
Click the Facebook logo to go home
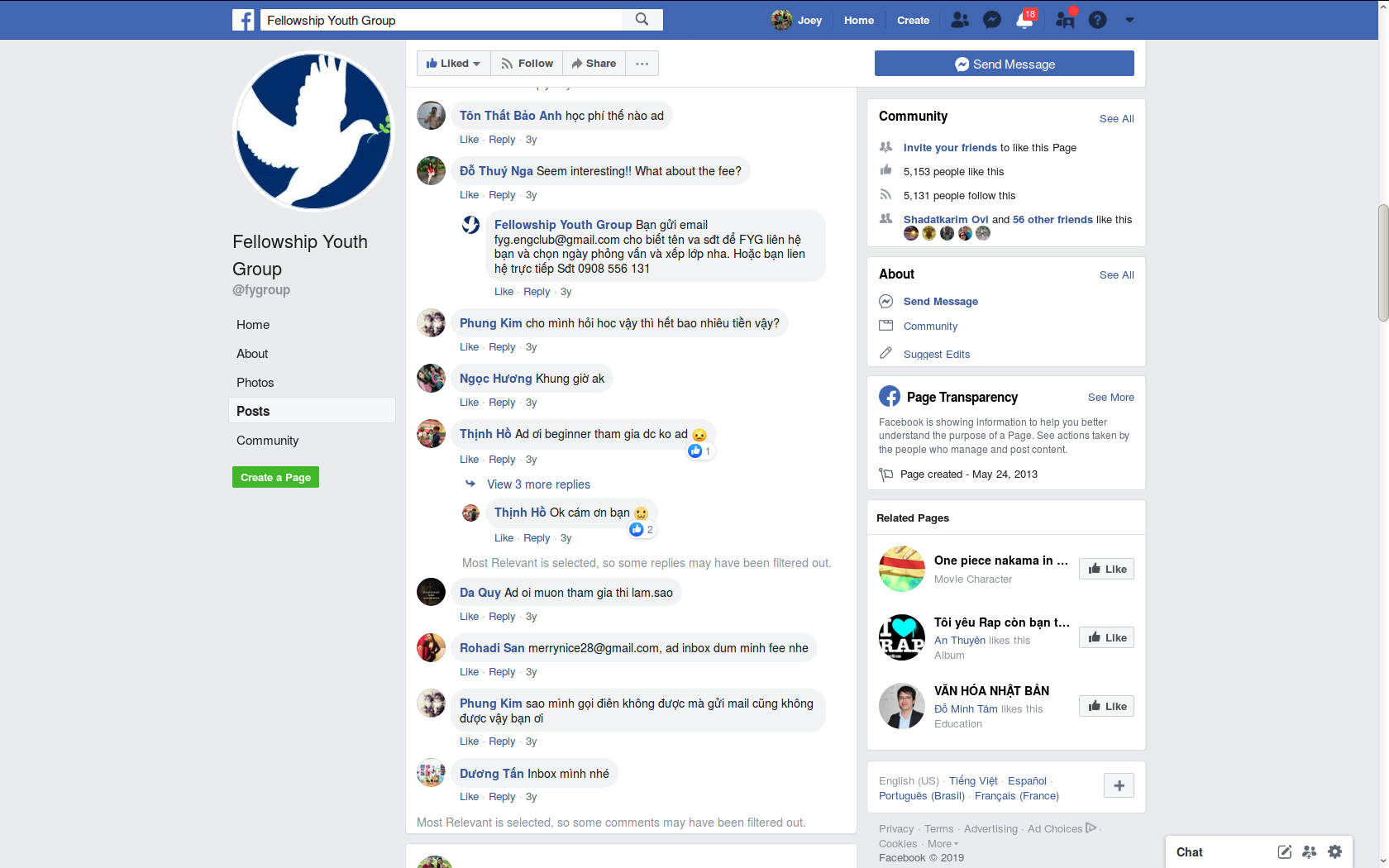(x=243, y=20)
